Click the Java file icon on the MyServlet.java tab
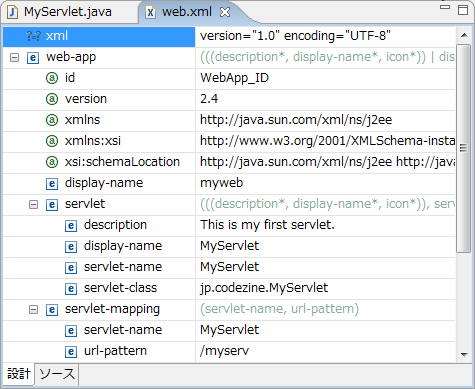The height and width of the screenshot is (389, 475). pos(13,12)
